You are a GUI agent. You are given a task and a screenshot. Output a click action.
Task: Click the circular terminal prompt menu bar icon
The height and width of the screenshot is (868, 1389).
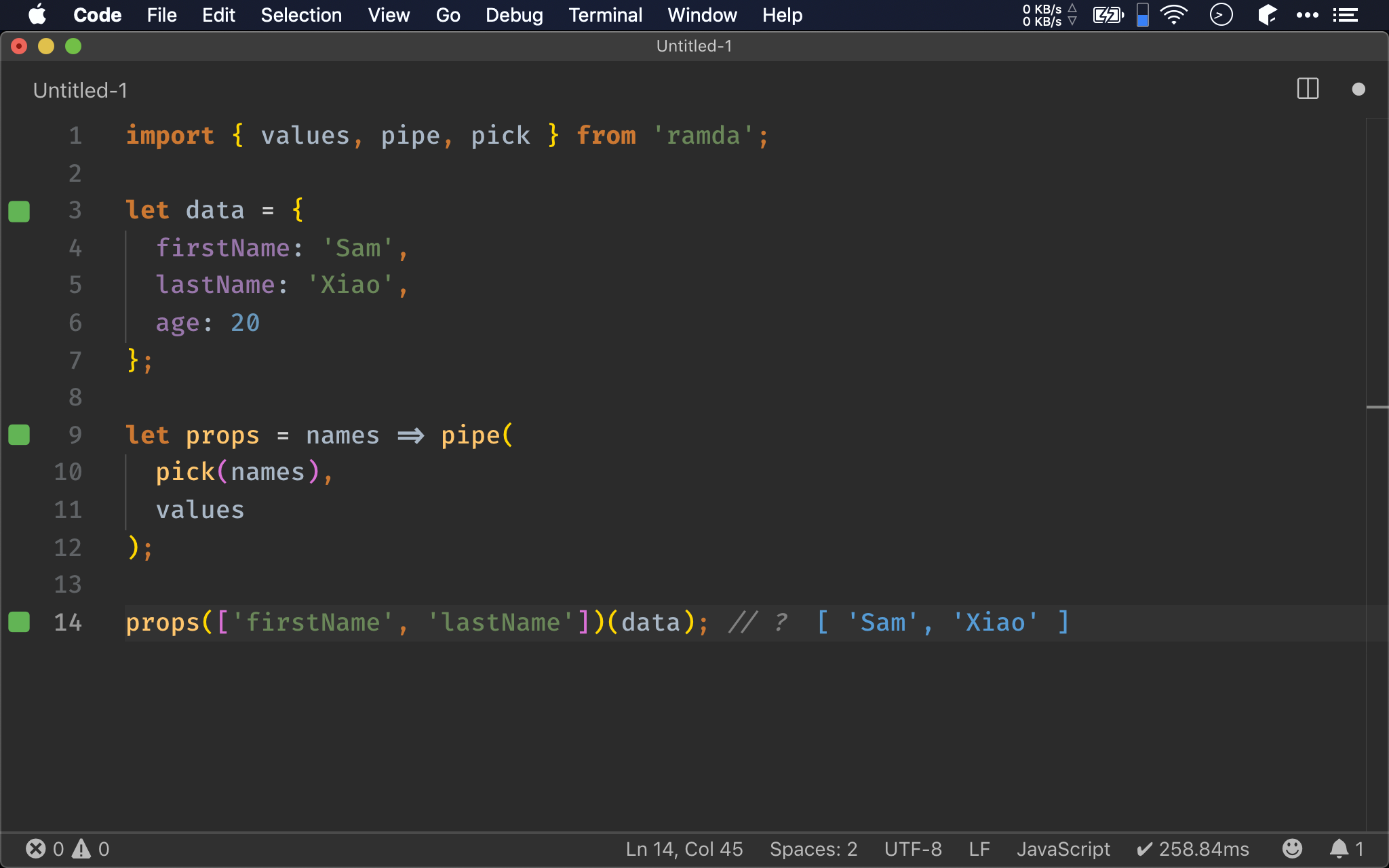[x=1221, y=15]
